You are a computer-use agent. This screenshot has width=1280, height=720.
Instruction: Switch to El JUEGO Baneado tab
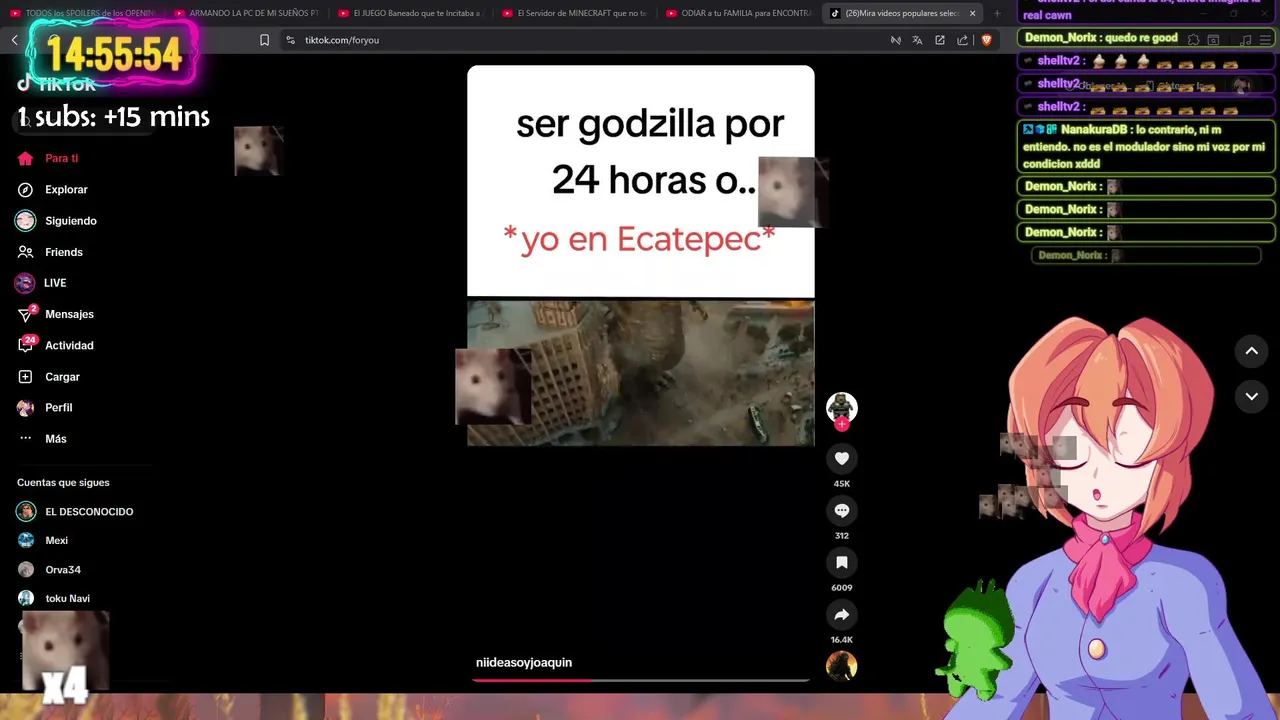tap(410, 13)
